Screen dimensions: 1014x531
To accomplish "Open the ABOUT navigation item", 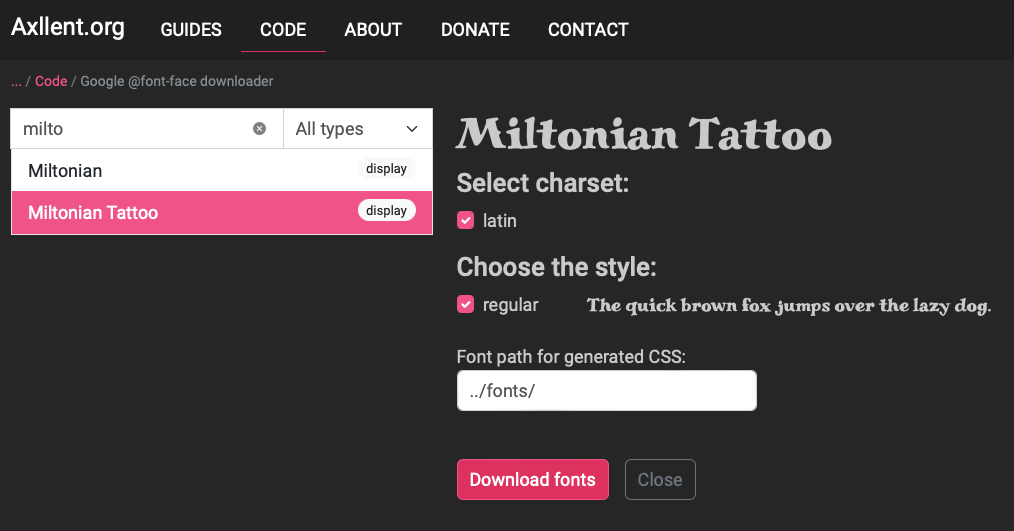I will (373, 30).
